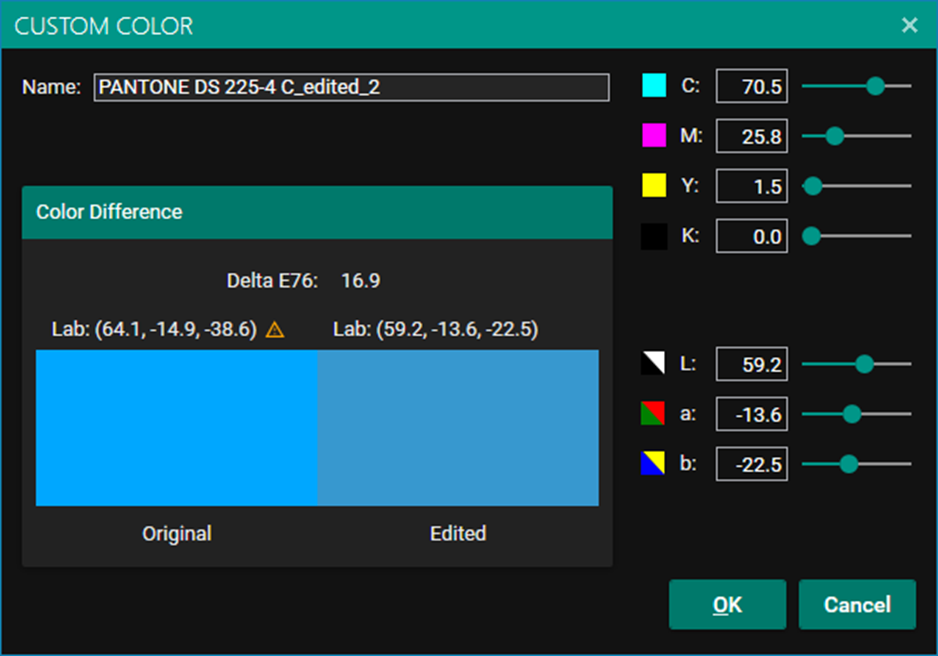Screen dimensions: 938x656
Task: Click the Cyan slider handle
Action: point(875,87)
